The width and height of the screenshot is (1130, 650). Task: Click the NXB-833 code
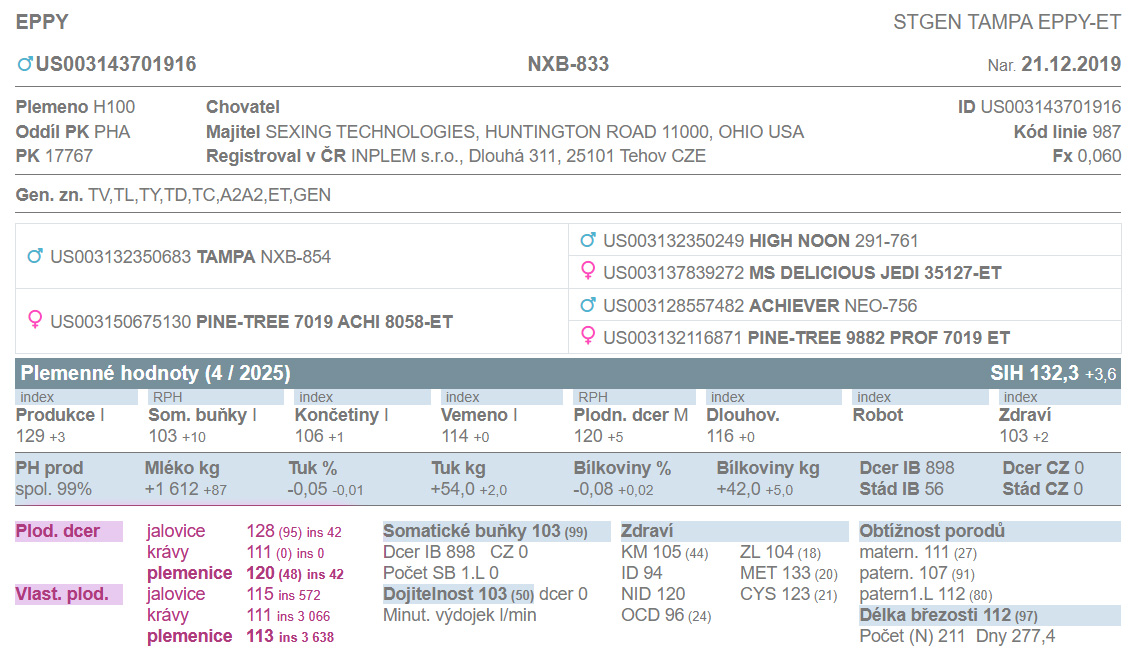pyautogui.click(x=568, y=64)
